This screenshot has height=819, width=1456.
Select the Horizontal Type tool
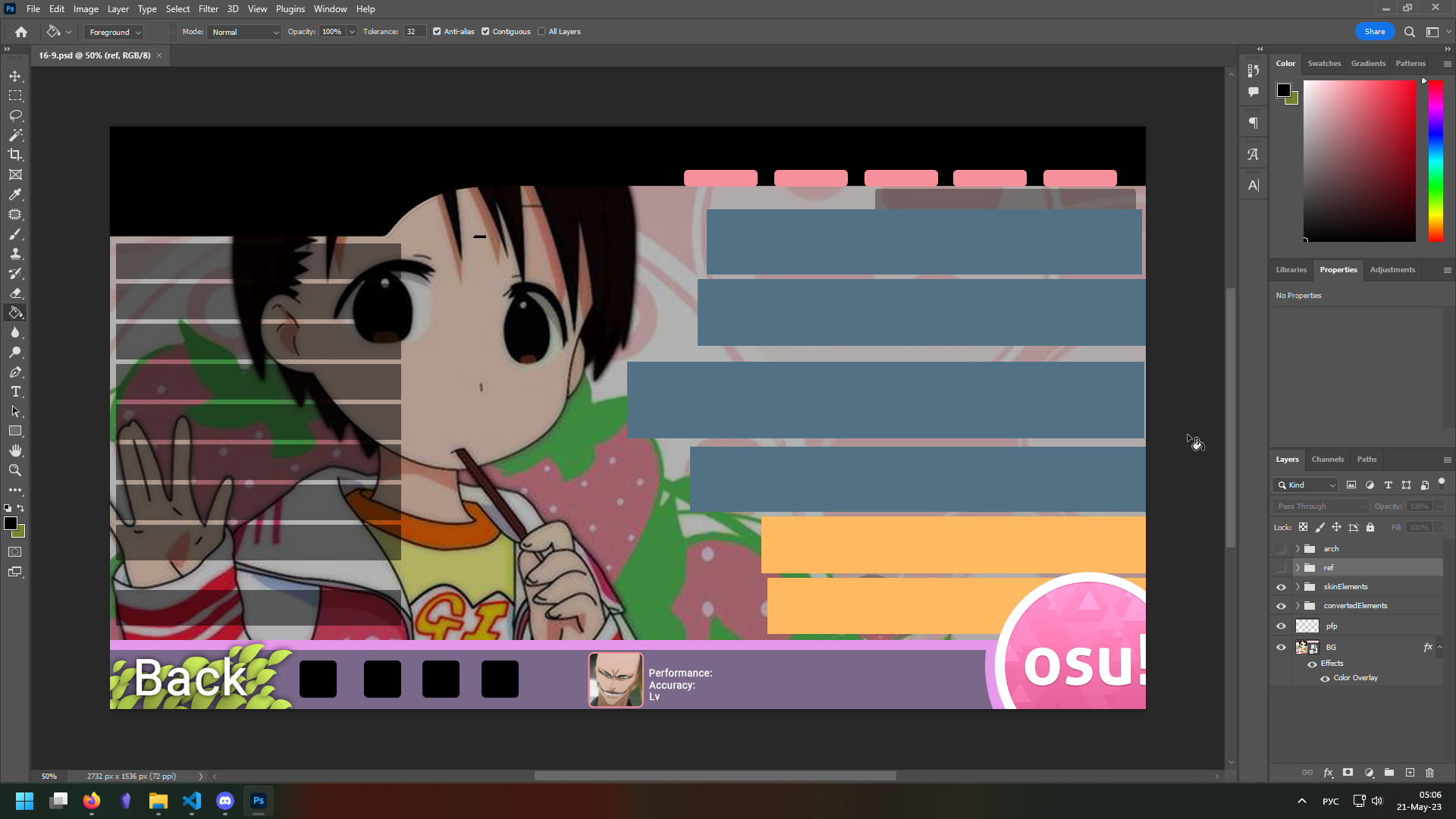tap(15, 392)
